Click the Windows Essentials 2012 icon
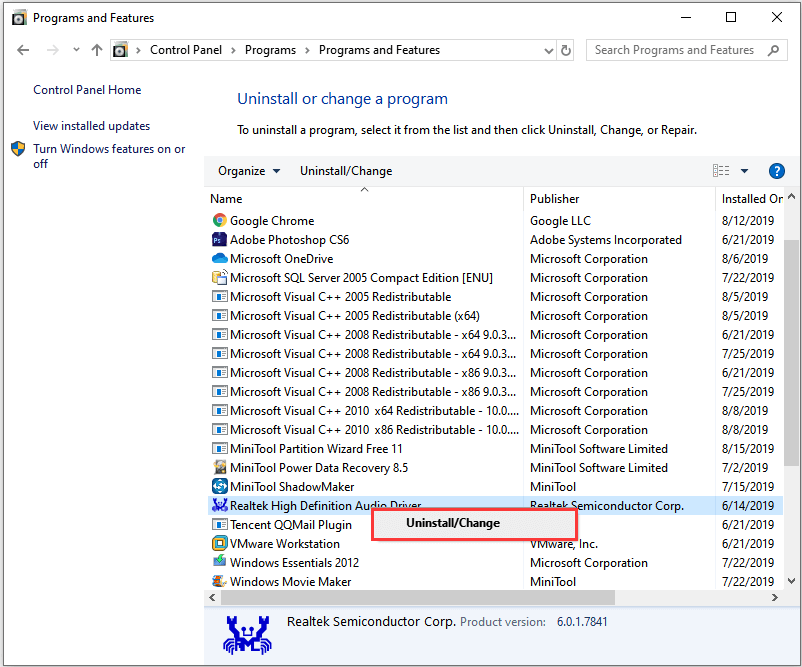This screenshot has width=802, height=667. pyautogui.click(x=219, y=562)
